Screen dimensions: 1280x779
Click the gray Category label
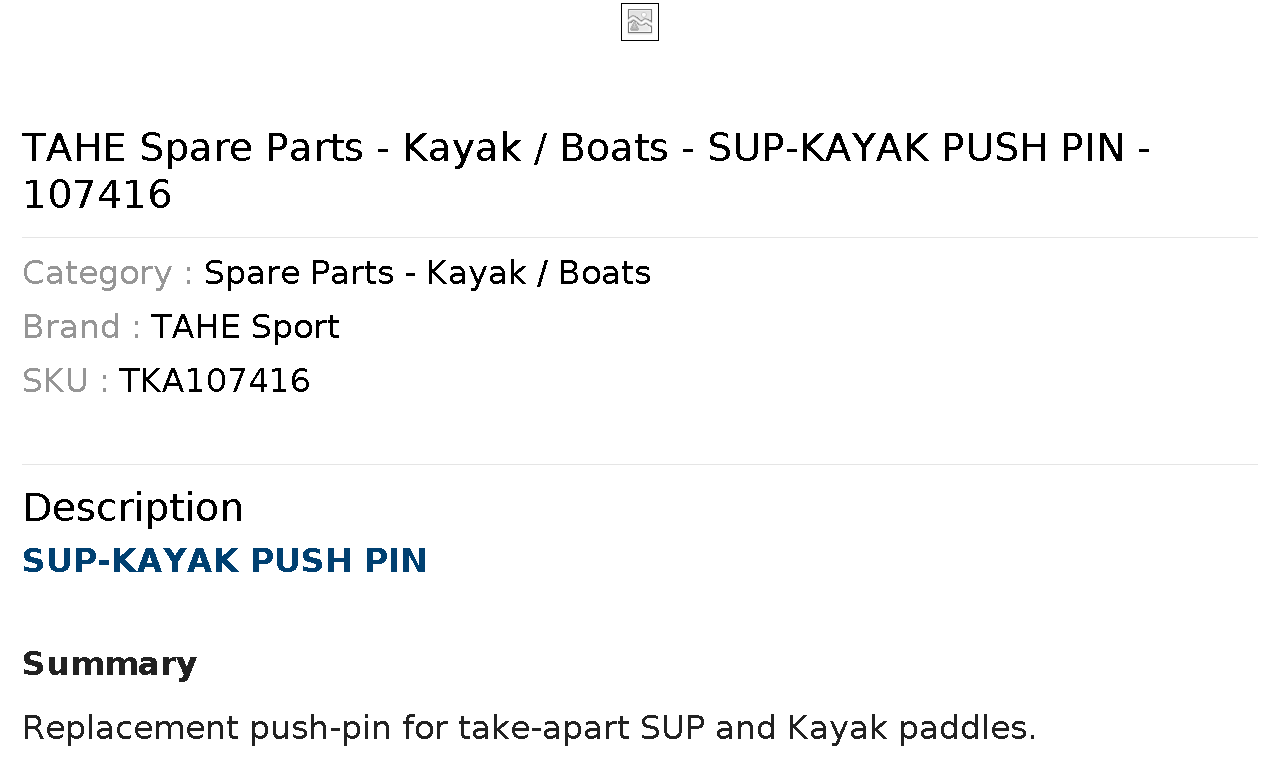[x=107, y=273]
